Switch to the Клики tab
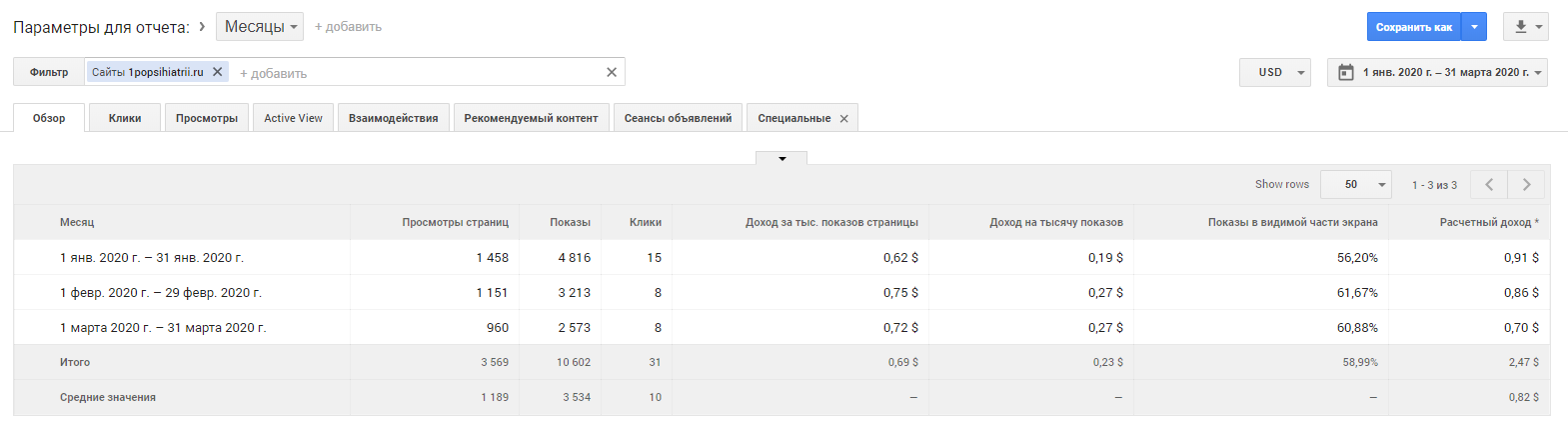This screenshot has width=1568, height=428. [x=125, y=118]
